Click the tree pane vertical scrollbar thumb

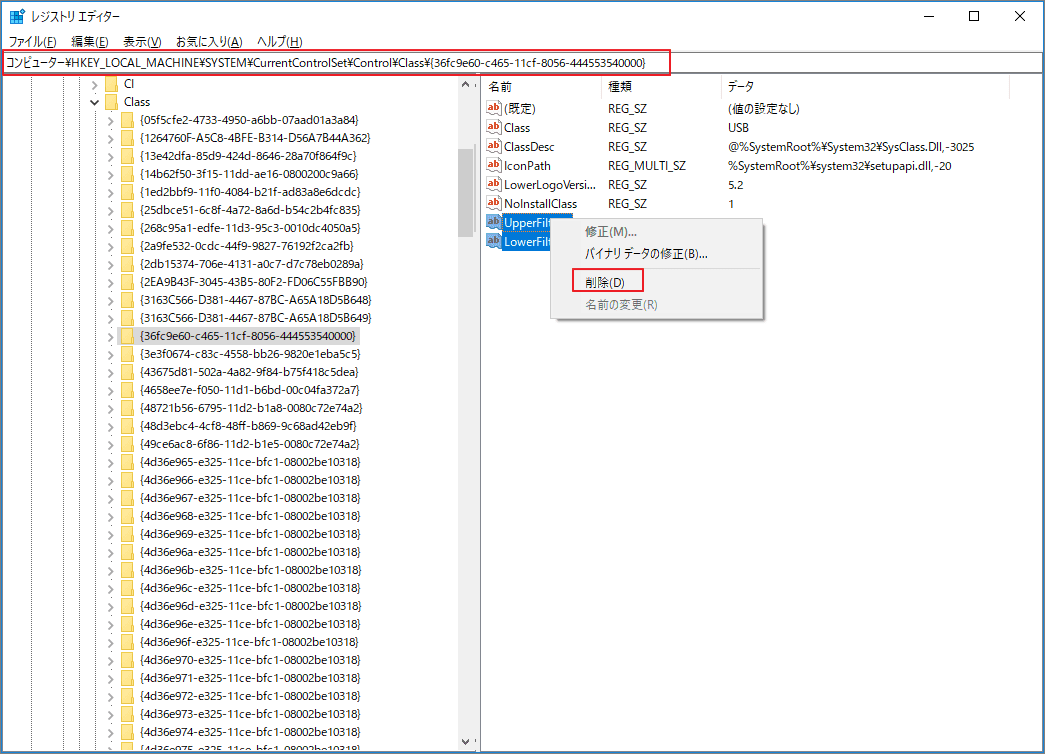(465, 192)
